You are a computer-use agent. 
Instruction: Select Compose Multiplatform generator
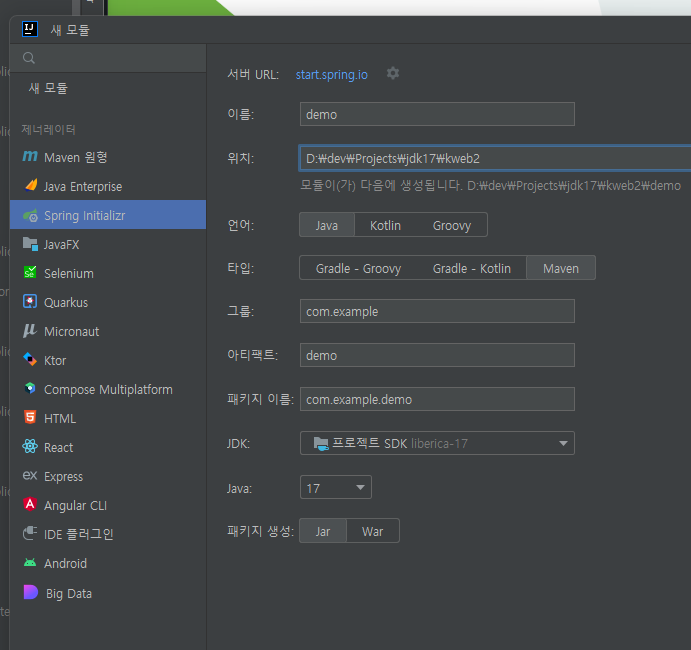[x=108, y=389]
